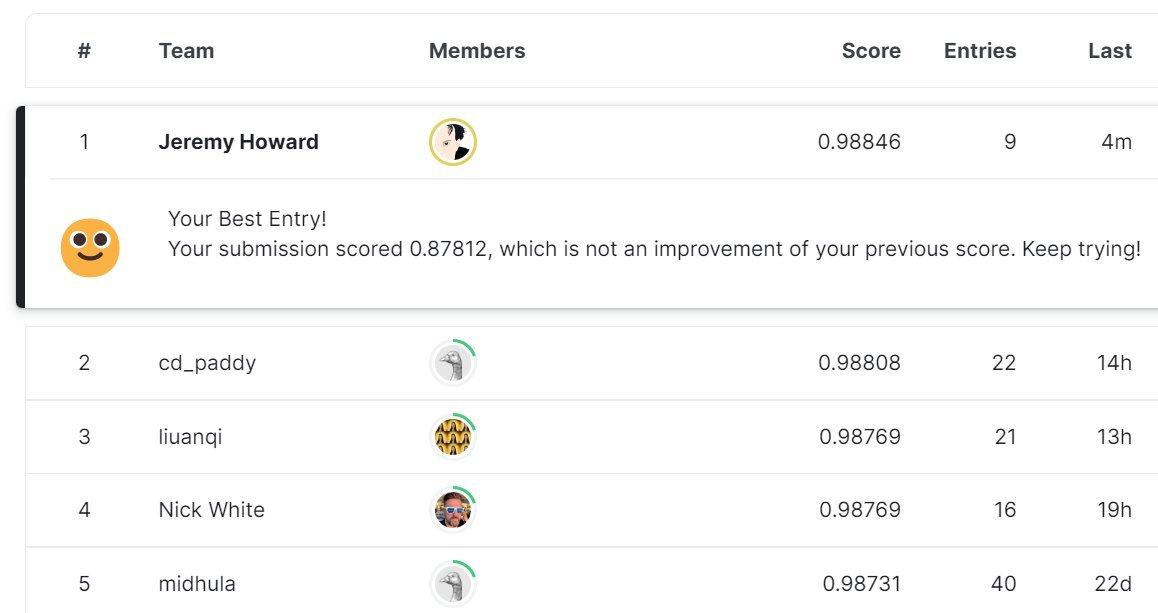The image size is (1158, 613).
Task: Click cd_paddy's goose avatar icon
Action: (453, 363)
